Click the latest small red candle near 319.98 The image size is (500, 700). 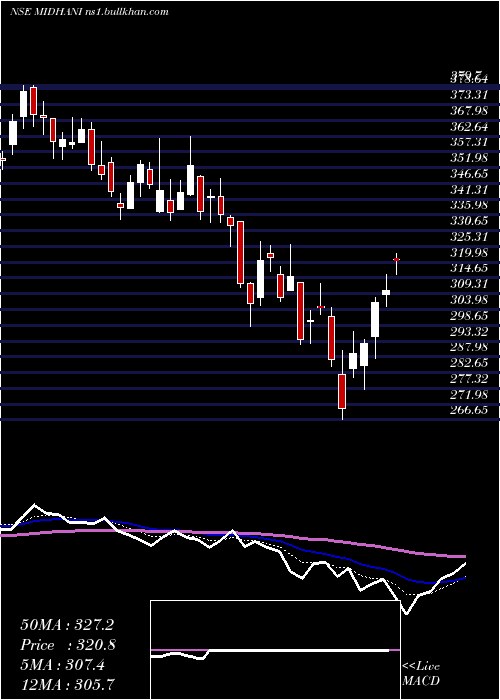(396, 259)
